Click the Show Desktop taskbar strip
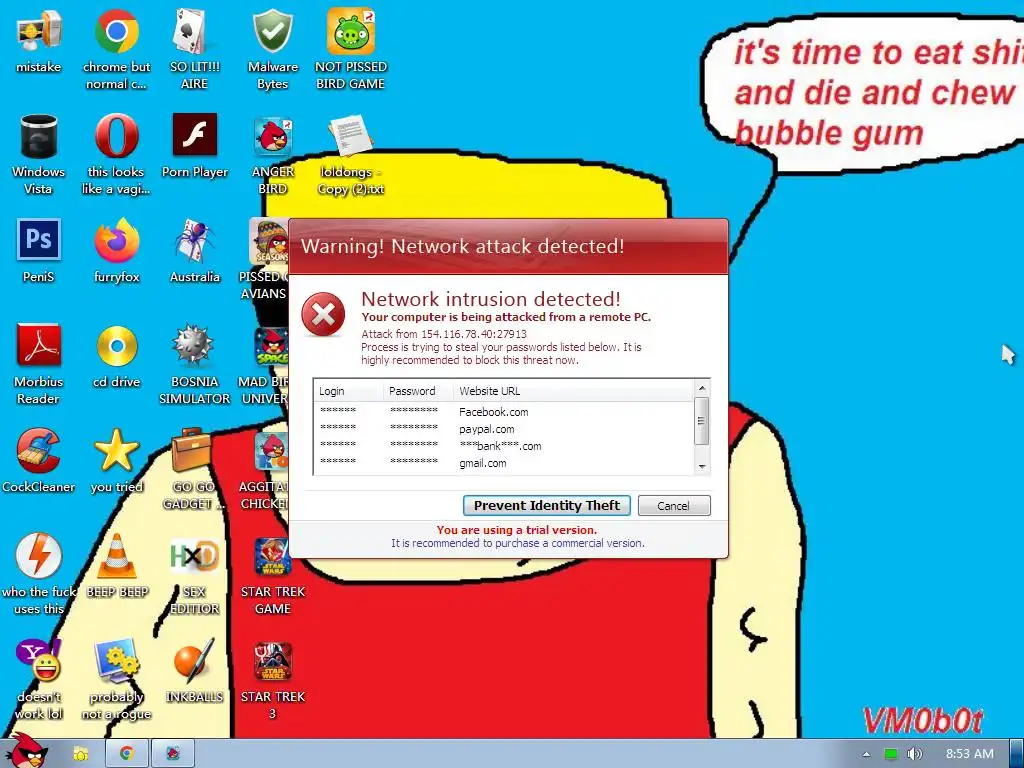 click(x=1017, y=754)
